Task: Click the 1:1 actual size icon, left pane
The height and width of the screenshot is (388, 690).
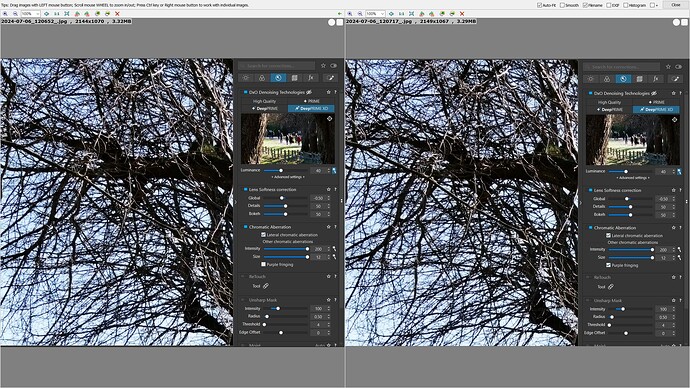Action: point(57,14)
